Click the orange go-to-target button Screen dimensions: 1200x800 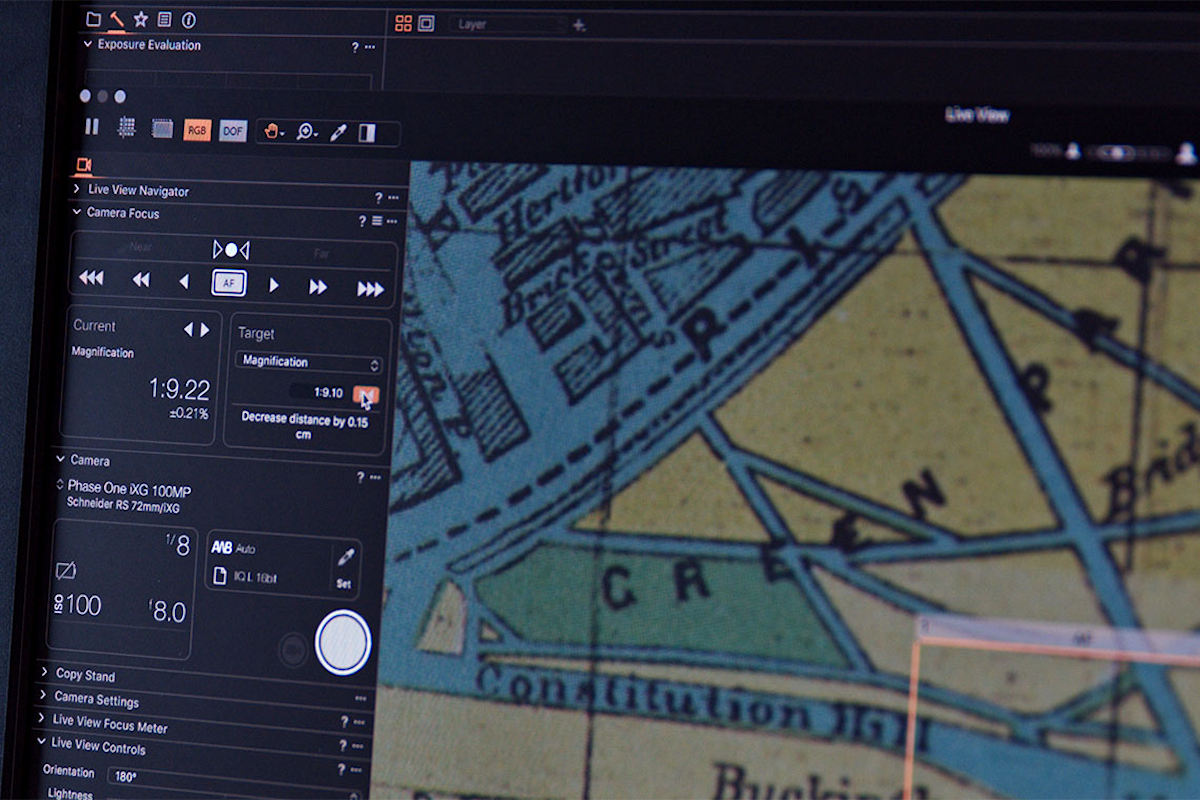[x=366, y=395]
